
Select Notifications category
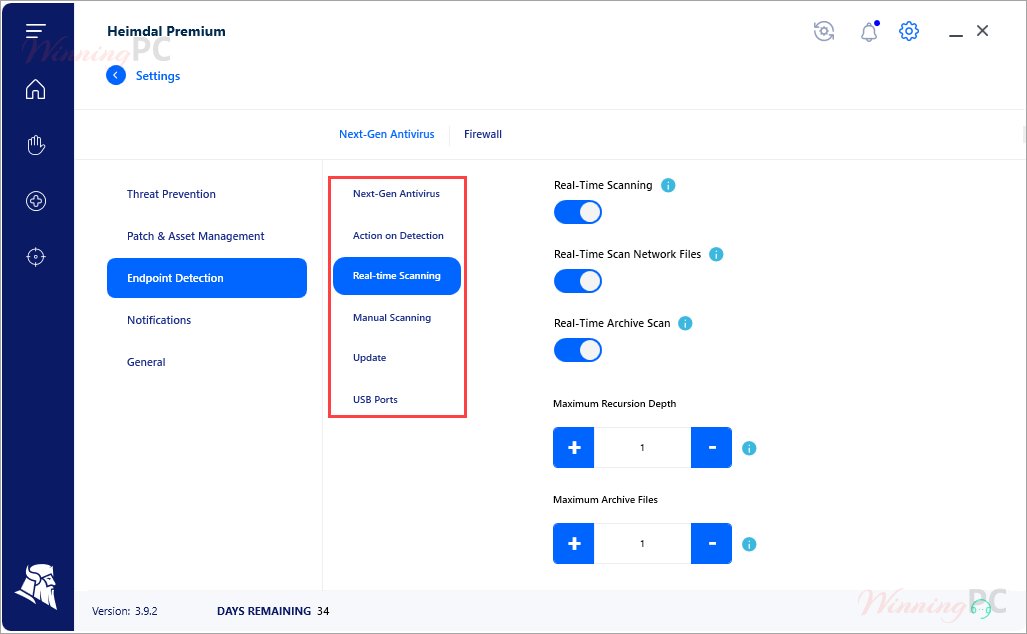(159, 320)
